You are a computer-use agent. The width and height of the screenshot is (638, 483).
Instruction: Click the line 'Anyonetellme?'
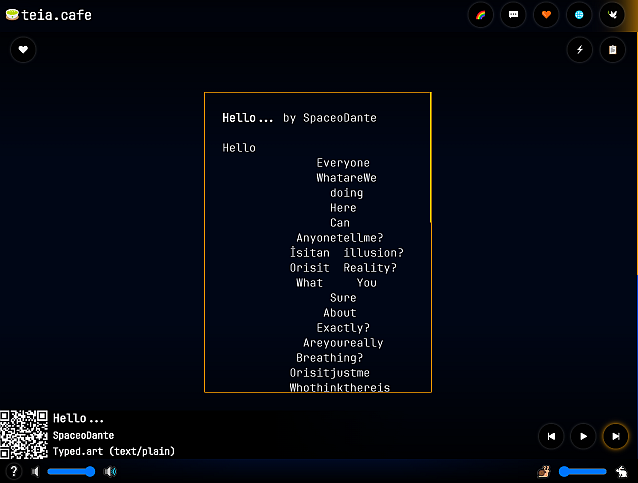coord(340,238)
